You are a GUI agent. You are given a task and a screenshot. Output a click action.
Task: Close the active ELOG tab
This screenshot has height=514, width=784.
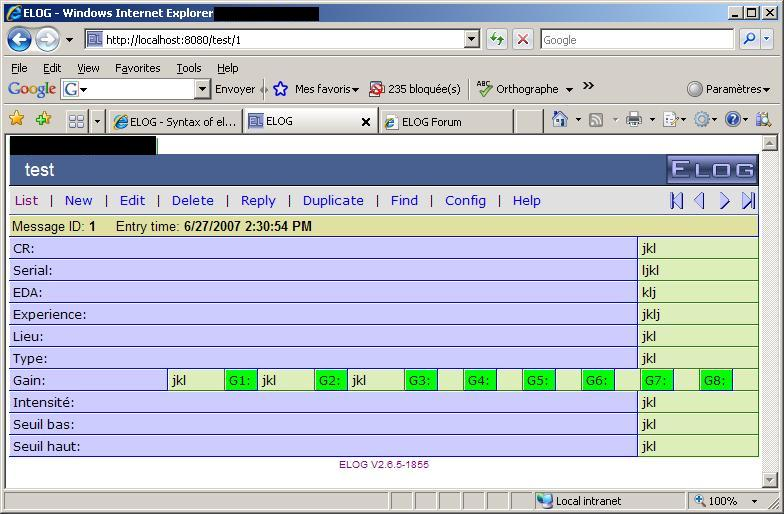(x=366, y=122)
